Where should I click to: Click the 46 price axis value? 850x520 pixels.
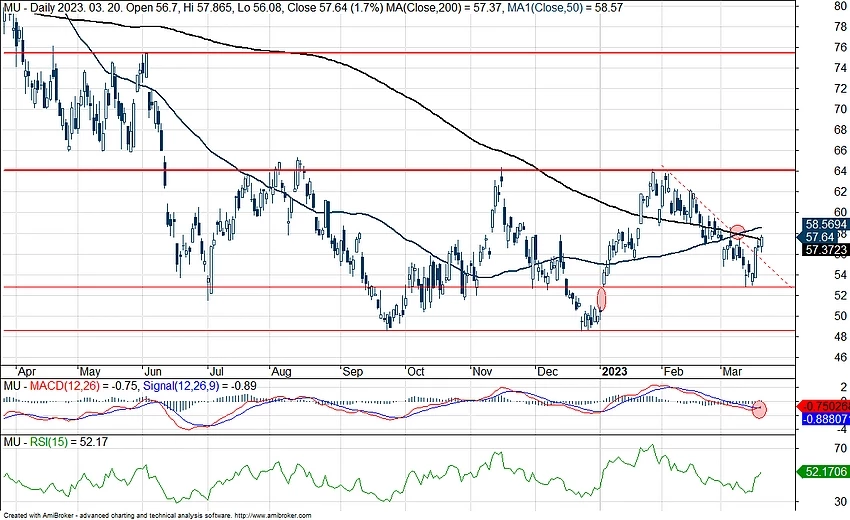tap(841, 357)
